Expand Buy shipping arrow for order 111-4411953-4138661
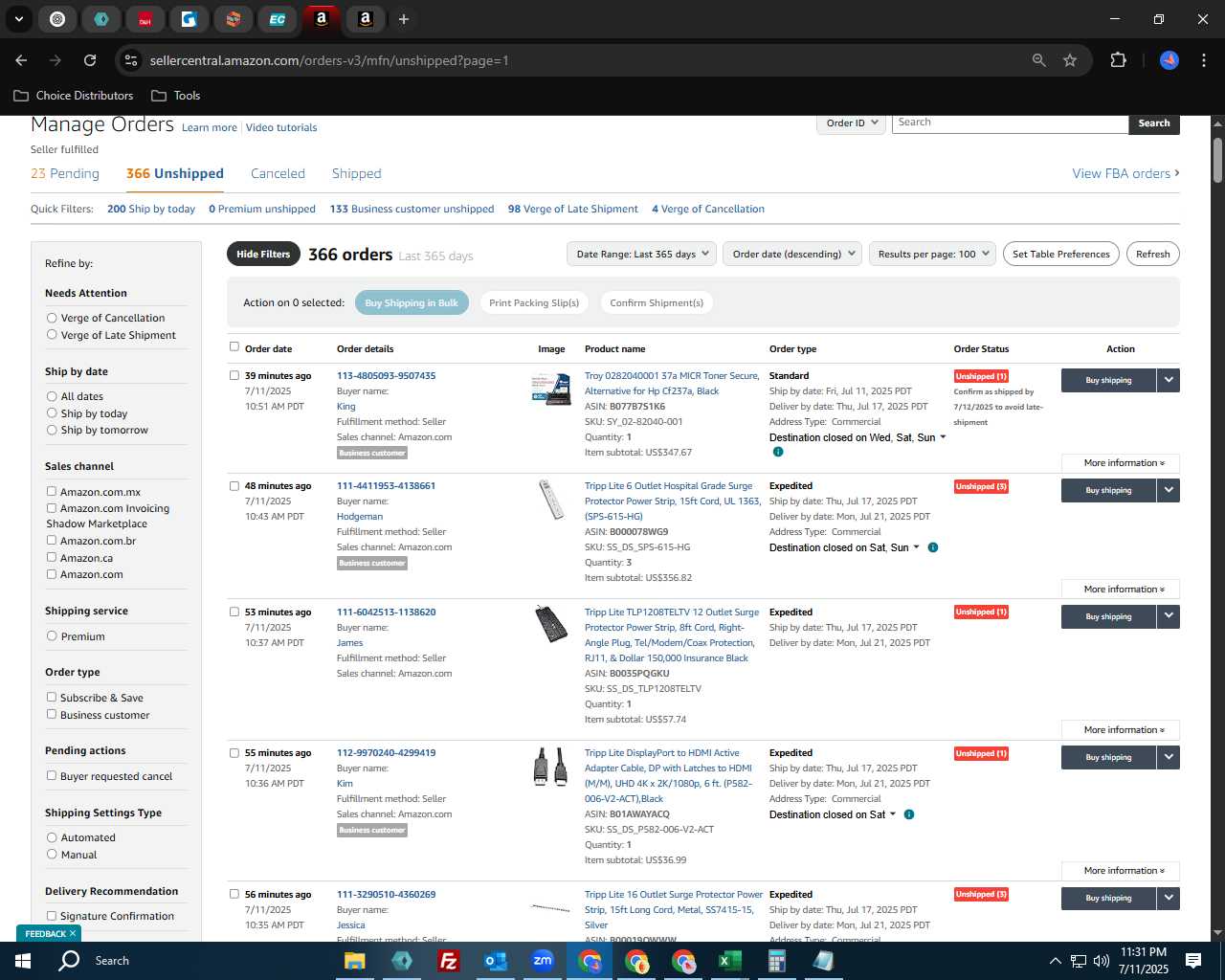 point(1169,490)
